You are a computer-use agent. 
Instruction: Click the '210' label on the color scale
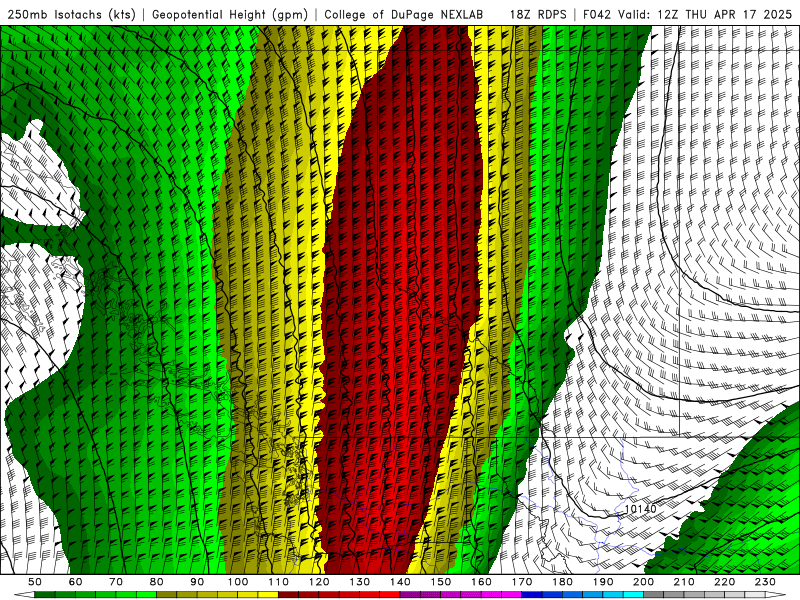coord(684,582)
